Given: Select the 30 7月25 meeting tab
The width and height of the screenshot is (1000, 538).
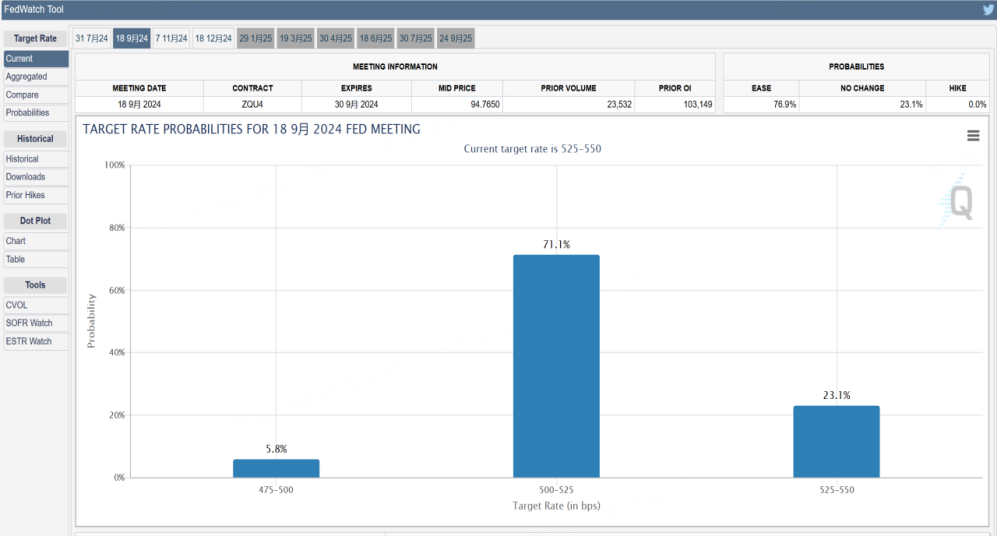Looking at the screenshot, I should tap(416, 38).
